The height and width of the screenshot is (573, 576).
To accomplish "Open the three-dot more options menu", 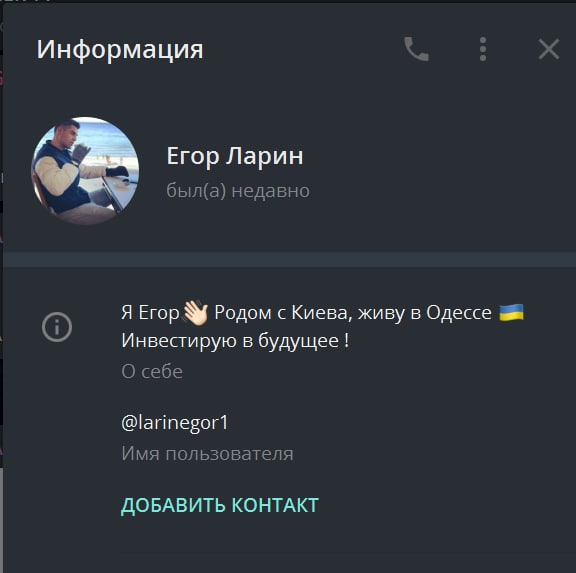I will 483,49.
